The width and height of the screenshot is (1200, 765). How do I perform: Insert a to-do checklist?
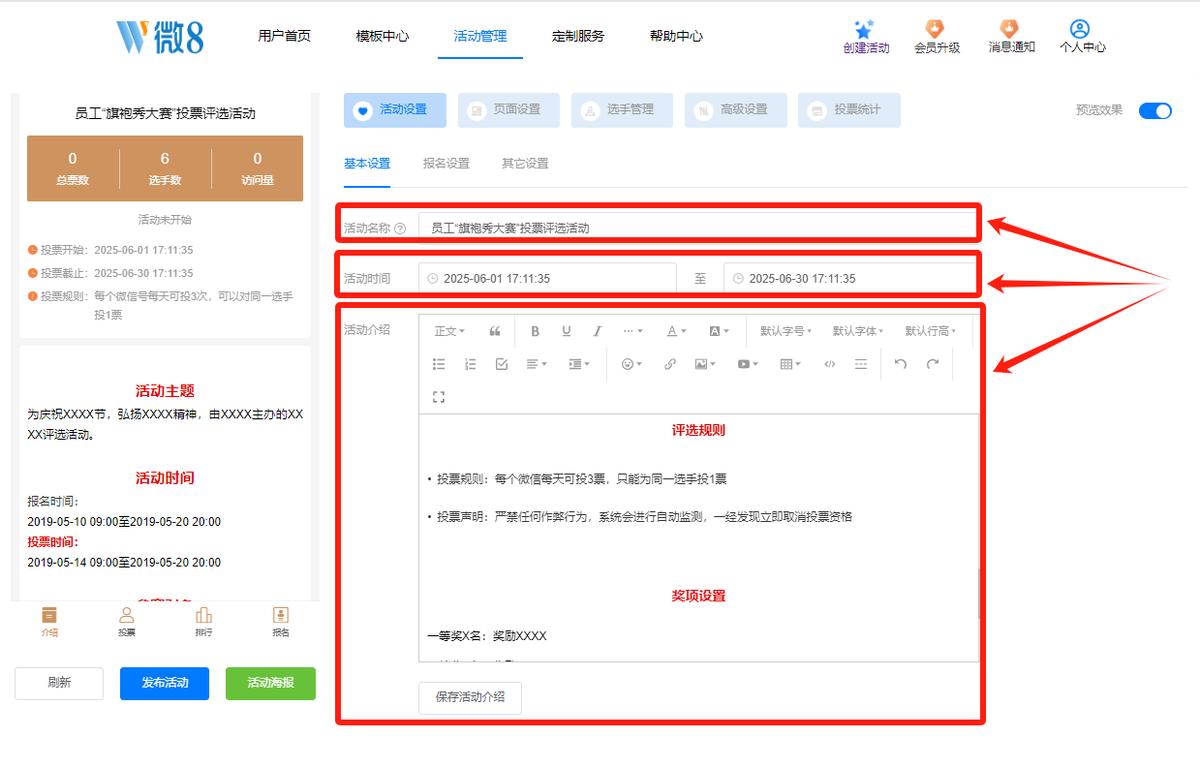(x=502, y=364)
